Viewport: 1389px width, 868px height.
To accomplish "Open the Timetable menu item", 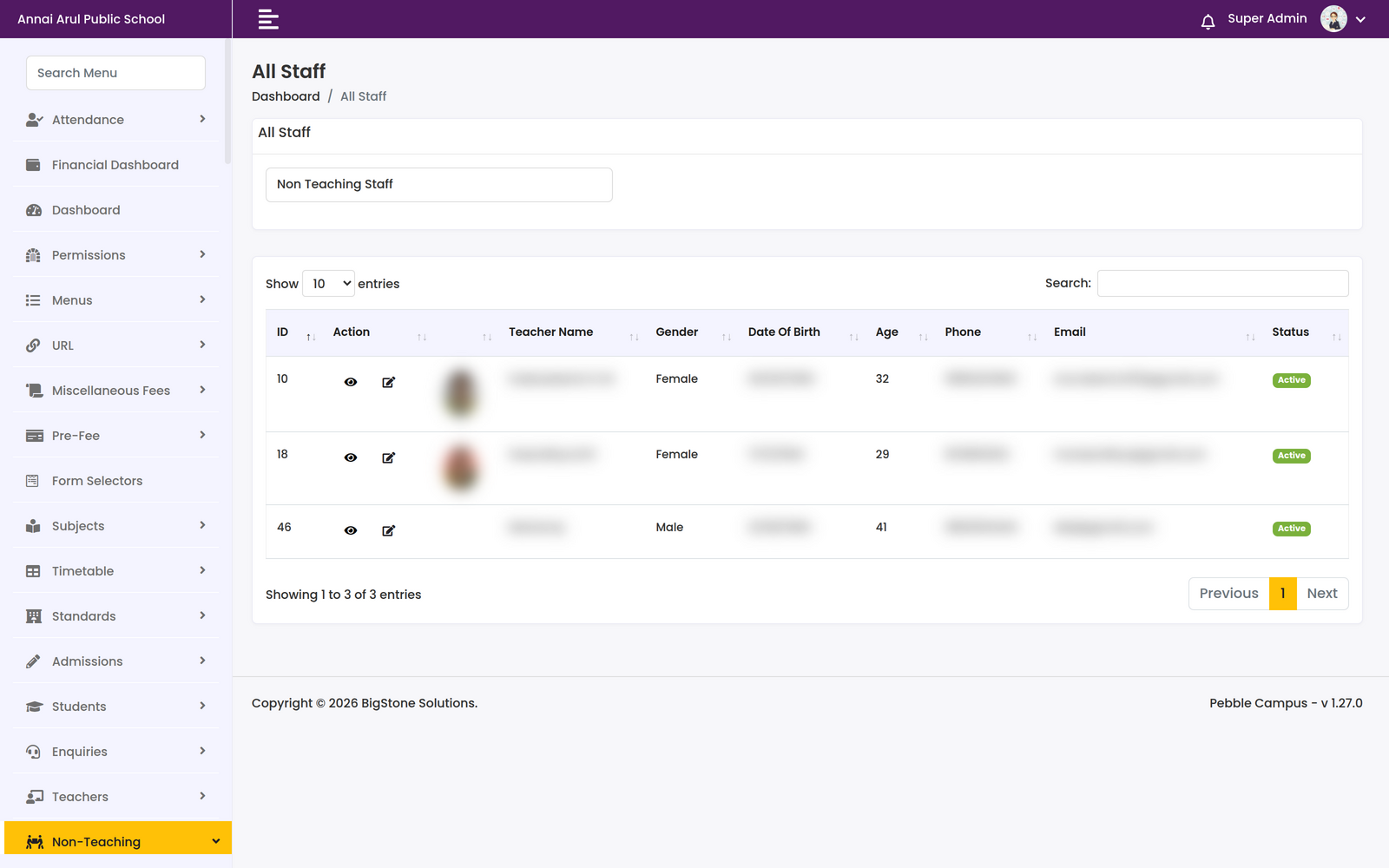I will coord(116,571).
